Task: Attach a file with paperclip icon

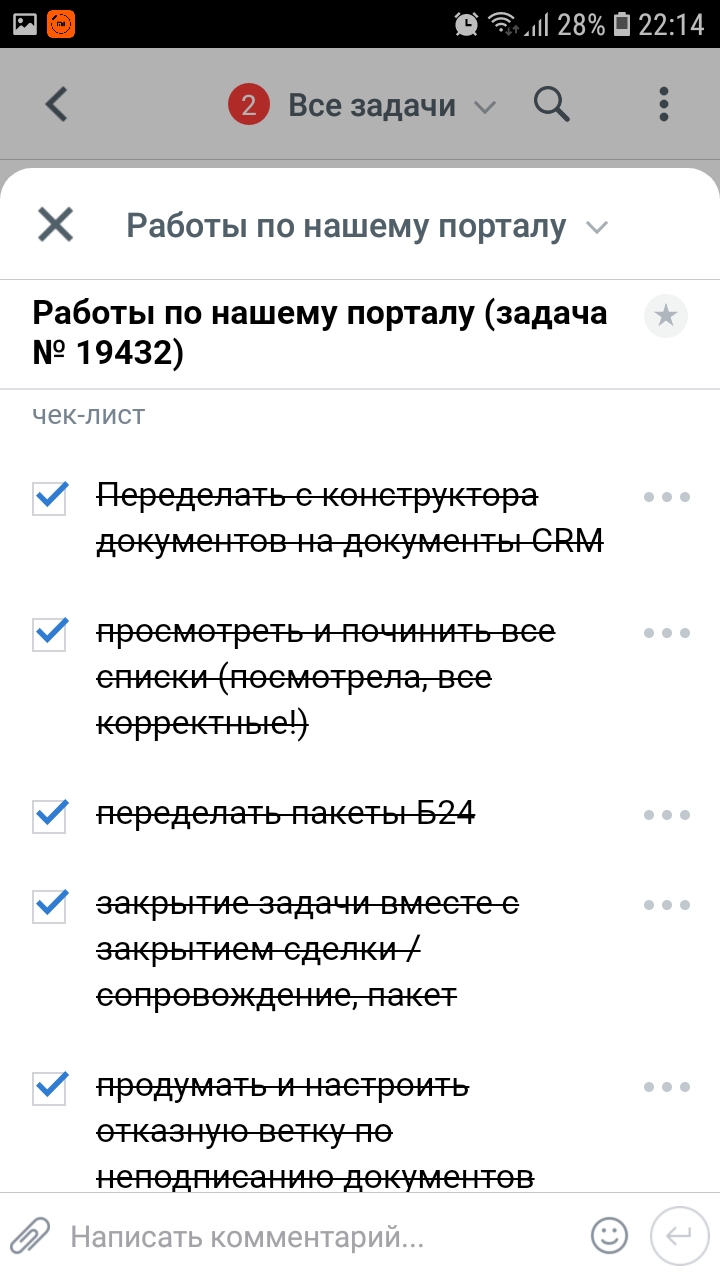Action: click(30, 1236)
